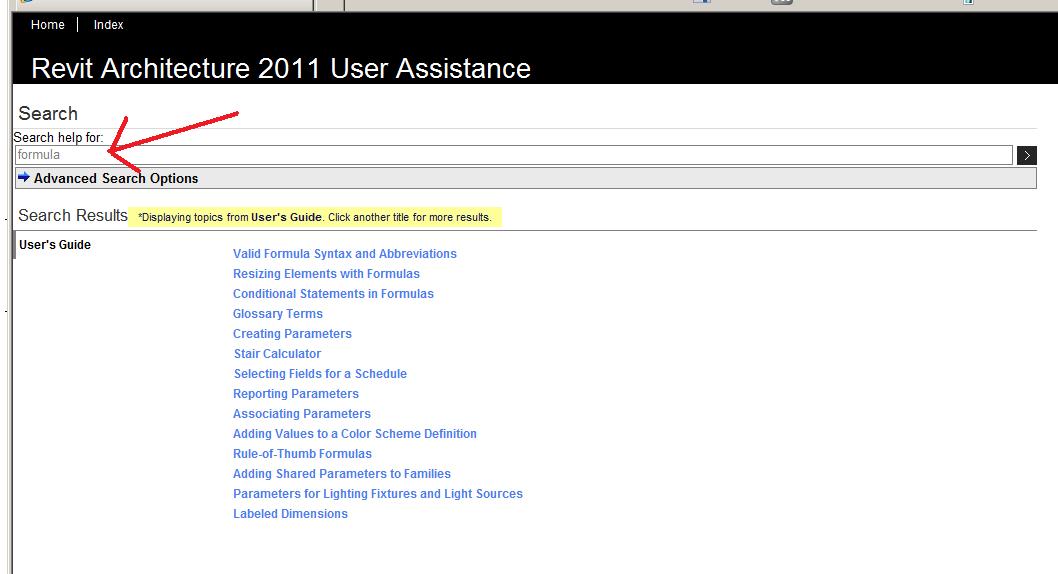The width and height of the screenshot is (1058, 574).
Task: Open the Index page link
Action: 108,25
